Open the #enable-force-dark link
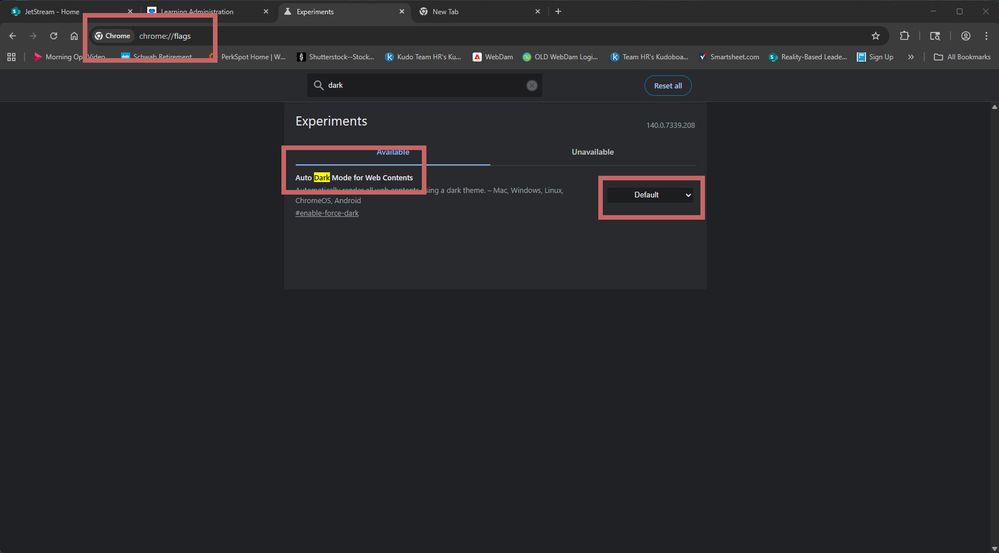This screenshot has height=553, width=999. (x=327, y=213)
